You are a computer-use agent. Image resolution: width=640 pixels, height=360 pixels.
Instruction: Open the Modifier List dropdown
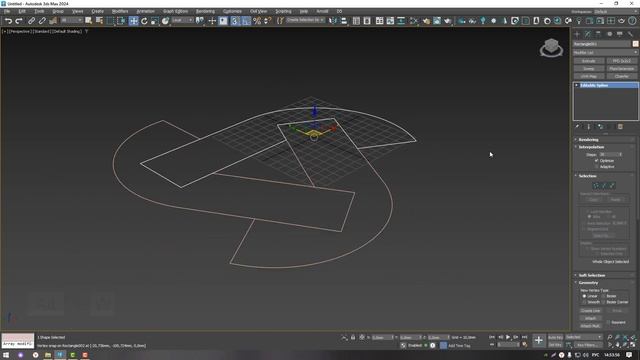click(x=605, y=53)
